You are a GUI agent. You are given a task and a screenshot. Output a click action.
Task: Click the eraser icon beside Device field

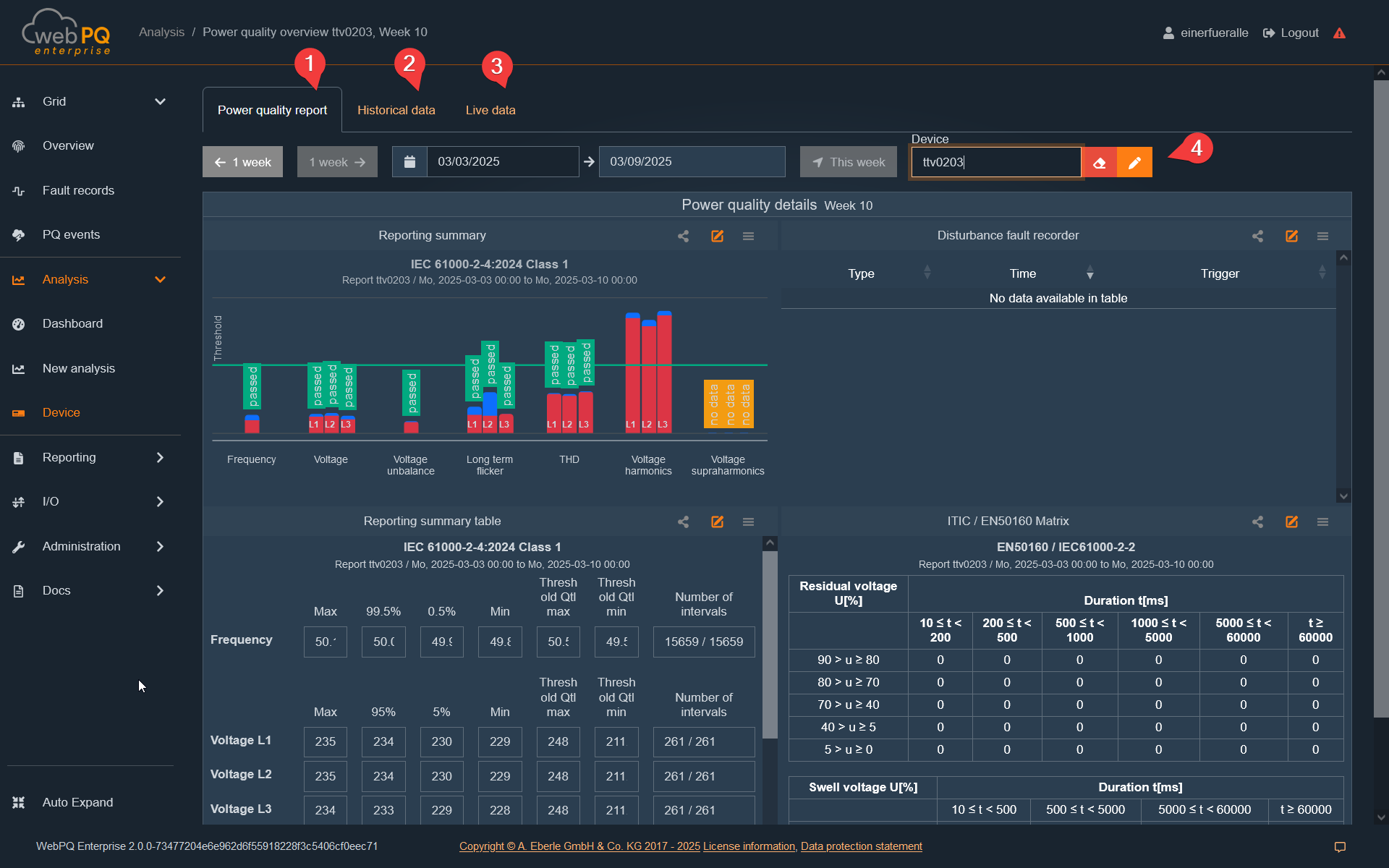point(1099,163)
